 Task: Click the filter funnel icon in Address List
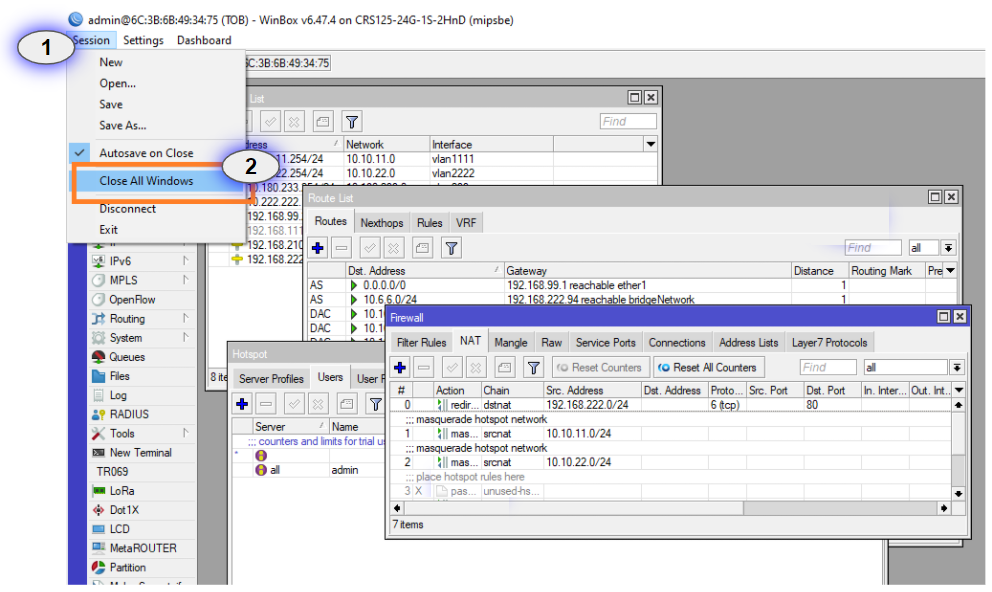352,121
